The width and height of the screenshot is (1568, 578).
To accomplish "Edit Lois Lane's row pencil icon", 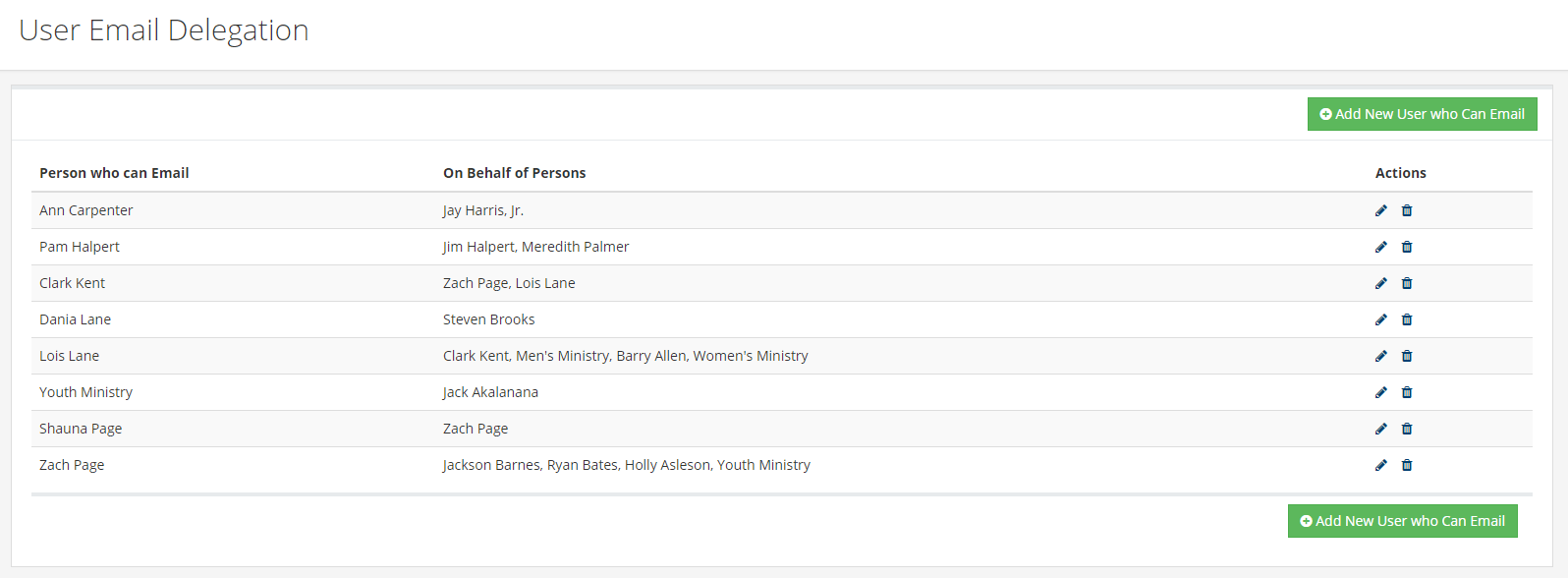I will tap(1381, 356).
